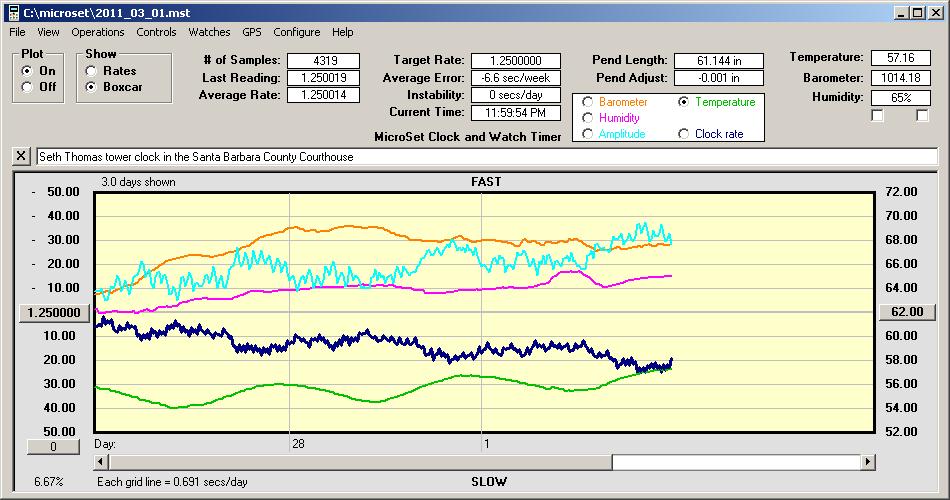Choose the Humidity overlay option

(587, 118)
